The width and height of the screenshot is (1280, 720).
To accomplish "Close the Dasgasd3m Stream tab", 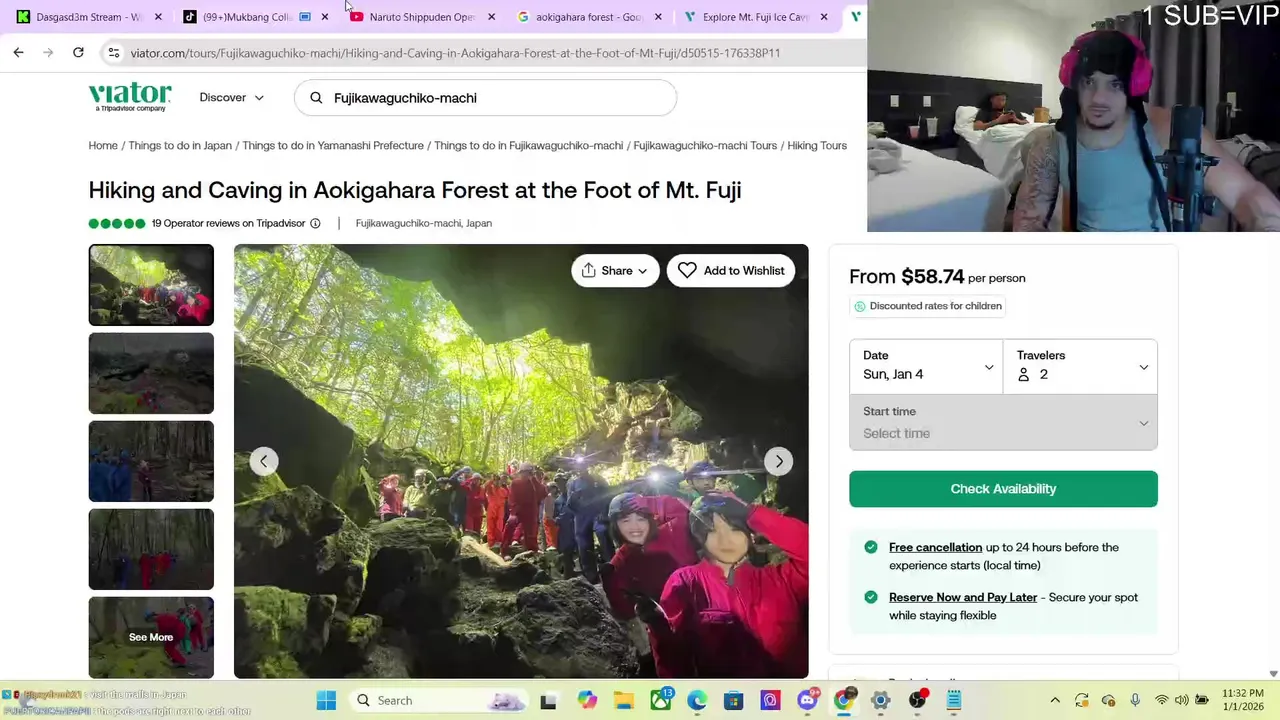I will pyautogui.click(x=158, y=17).
